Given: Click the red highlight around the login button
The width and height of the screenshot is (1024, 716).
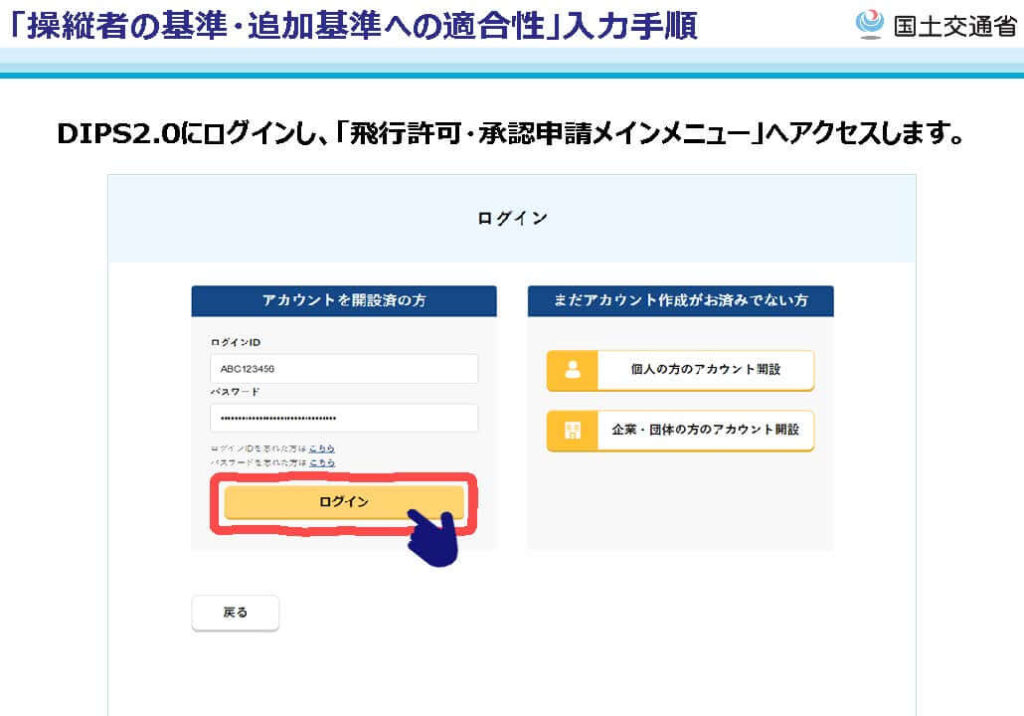Looking at the screenshot, I should tap(343, 480).
